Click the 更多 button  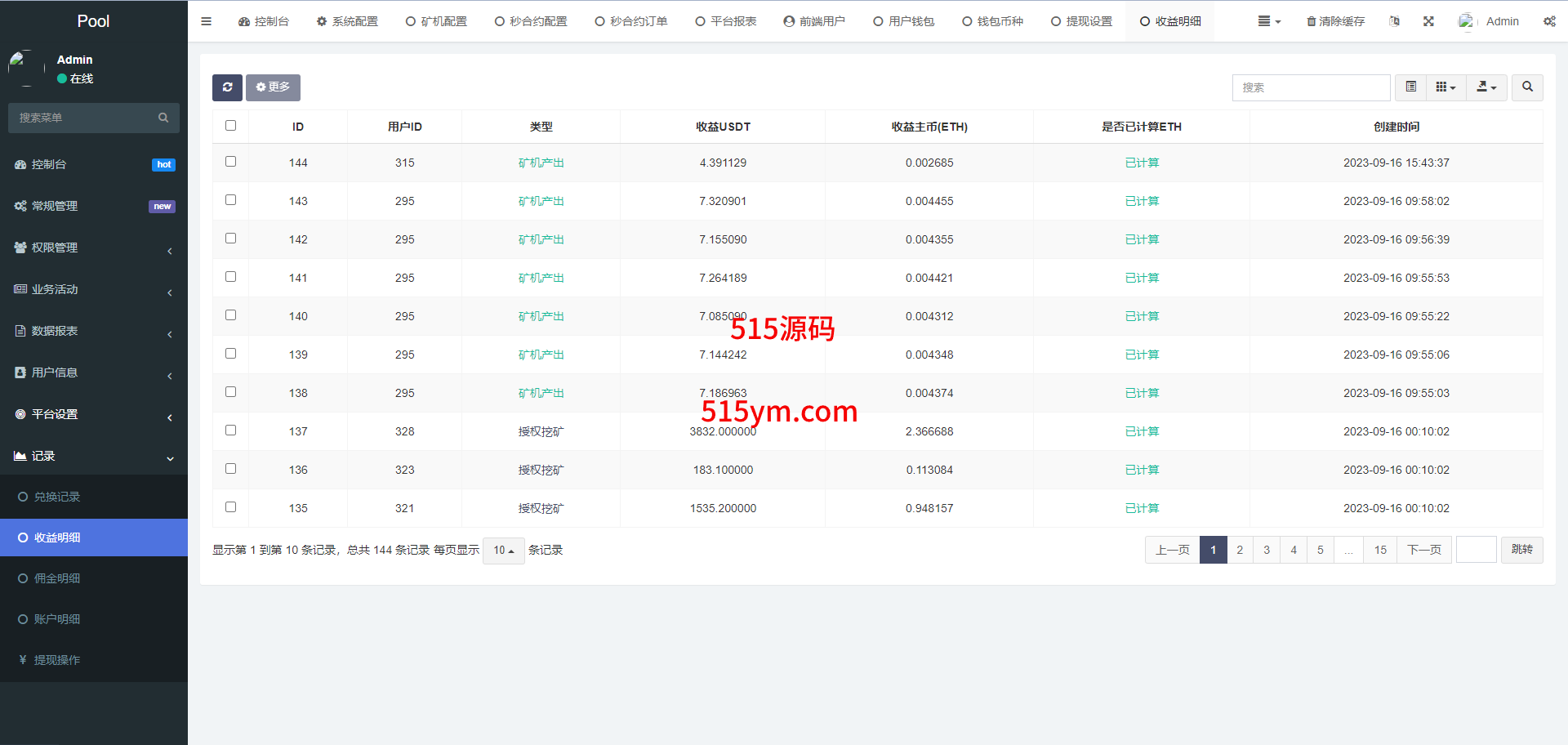click(x=273, y=87)
